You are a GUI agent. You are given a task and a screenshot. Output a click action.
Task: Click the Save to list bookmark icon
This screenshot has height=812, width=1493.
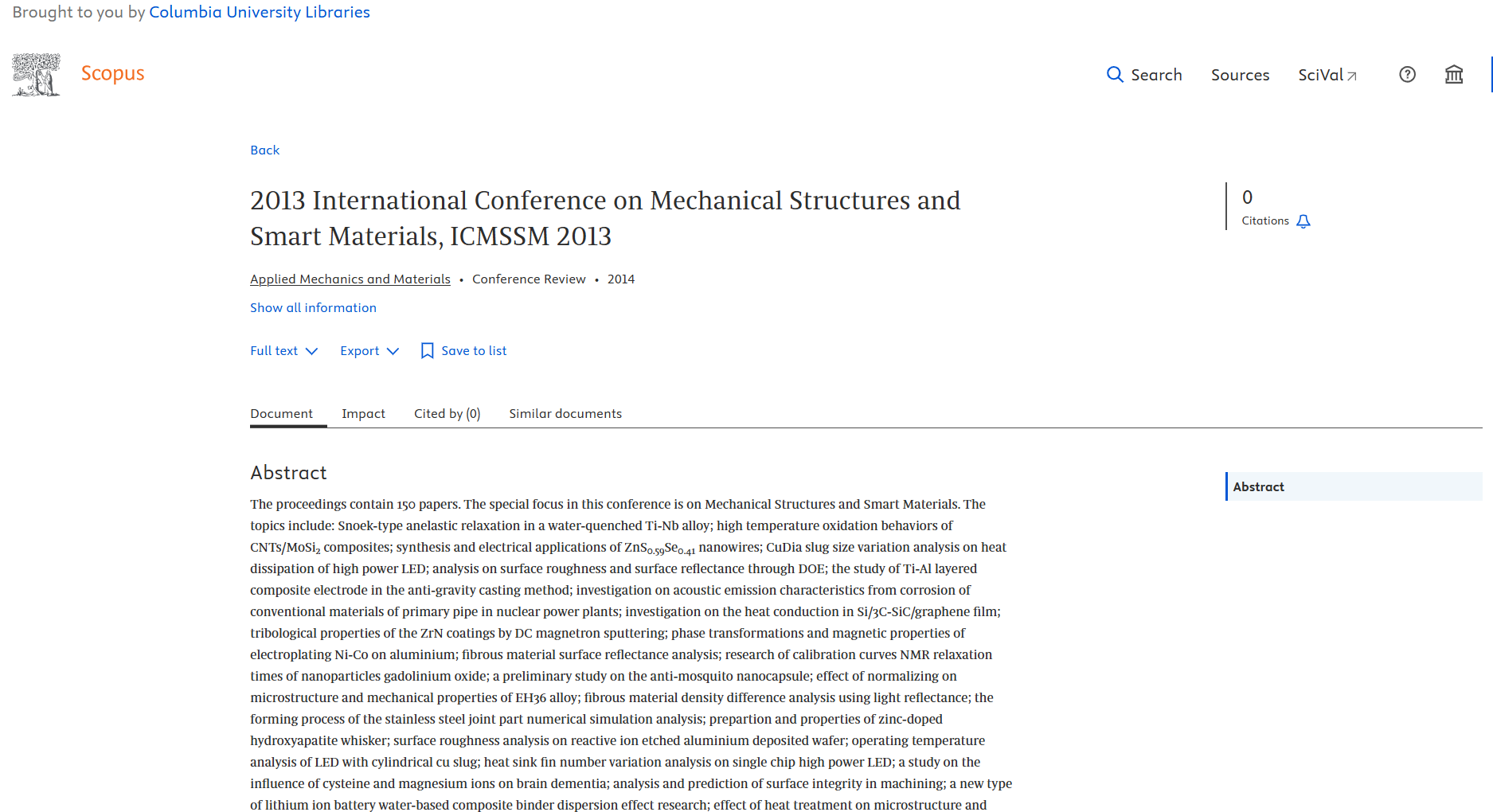[x=428, y=351]
